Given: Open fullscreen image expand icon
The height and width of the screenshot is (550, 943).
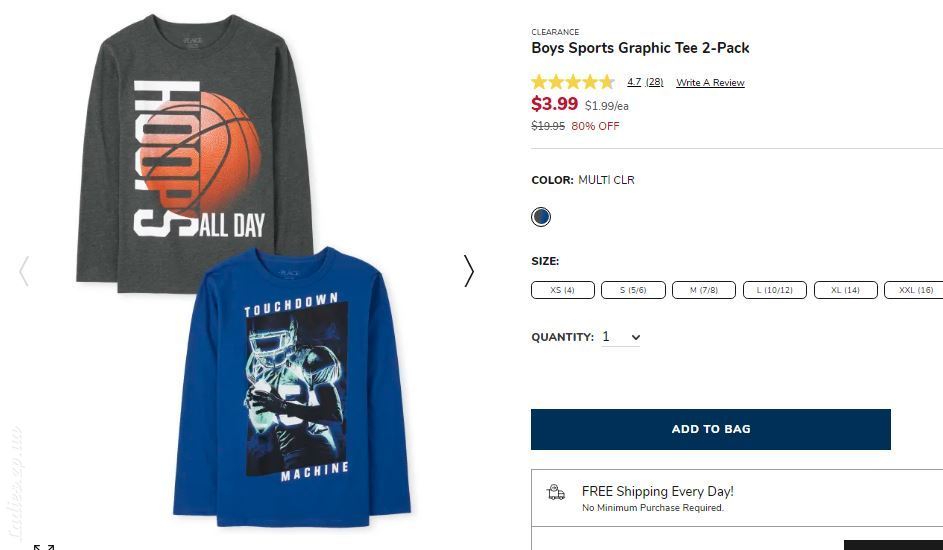Looking at the screenshot, I should point(44,546).
